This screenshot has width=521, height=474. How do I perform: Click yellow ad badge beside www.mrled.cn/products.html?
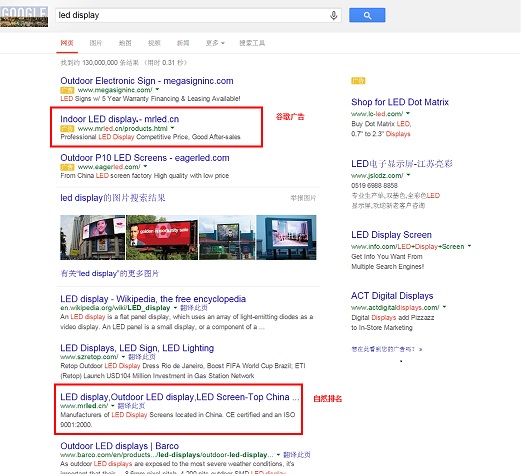pos(67,129)
